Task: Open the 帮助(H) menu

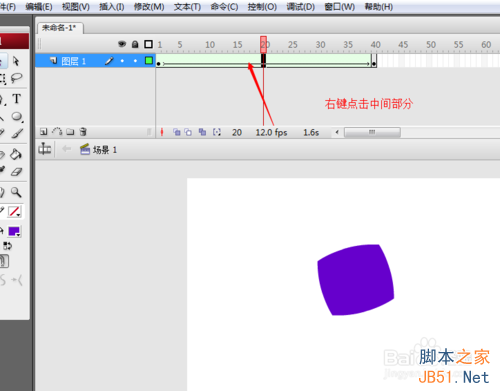Action: click(x=379, y=7)
